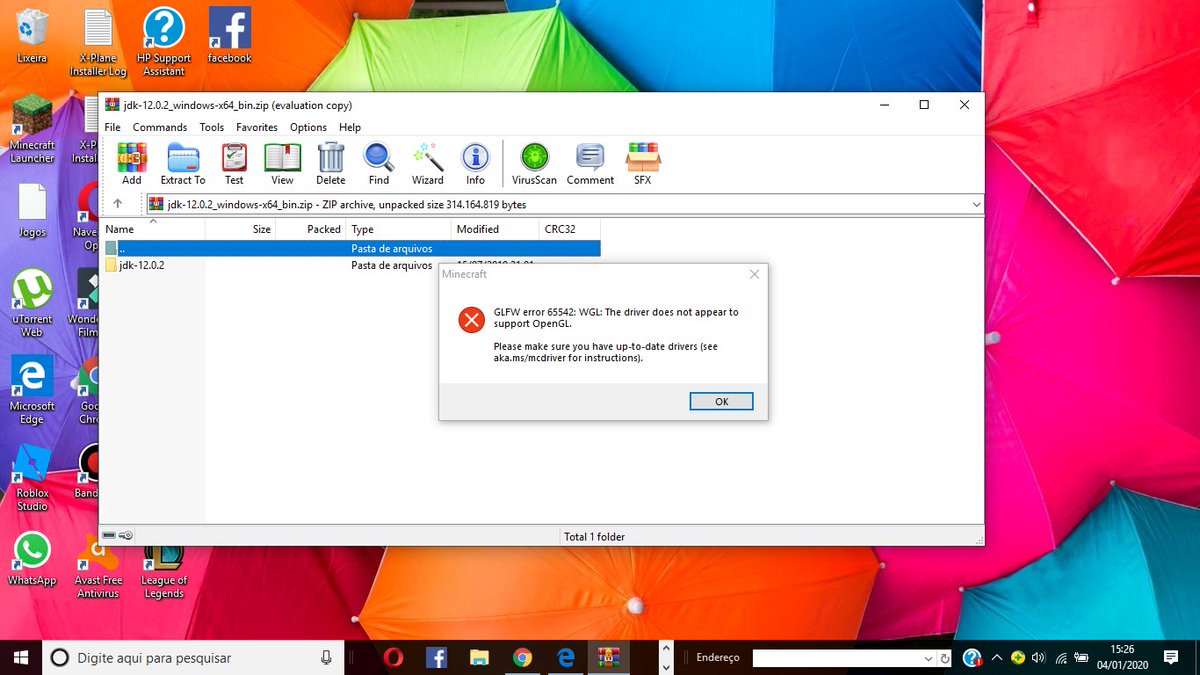Screen dimensions: 1200x675
Task: Expand the Endereço address dropdown arrow
Action: 928,658
